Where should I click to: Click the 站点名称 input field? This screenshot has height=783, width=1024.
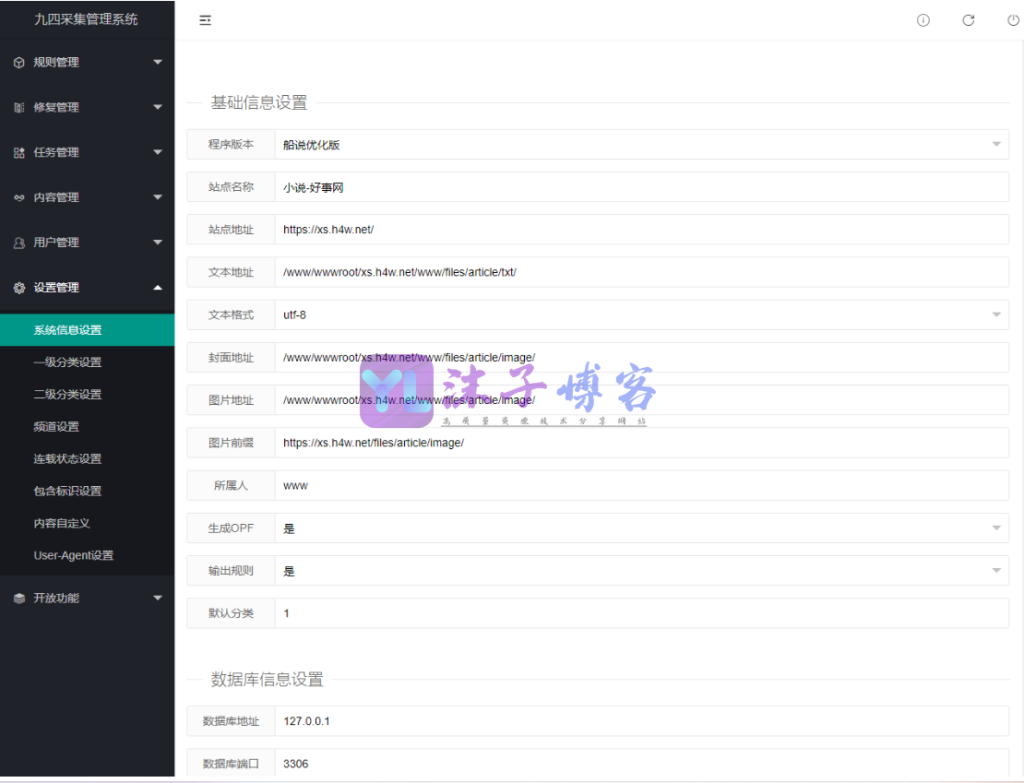coord(641,187)
